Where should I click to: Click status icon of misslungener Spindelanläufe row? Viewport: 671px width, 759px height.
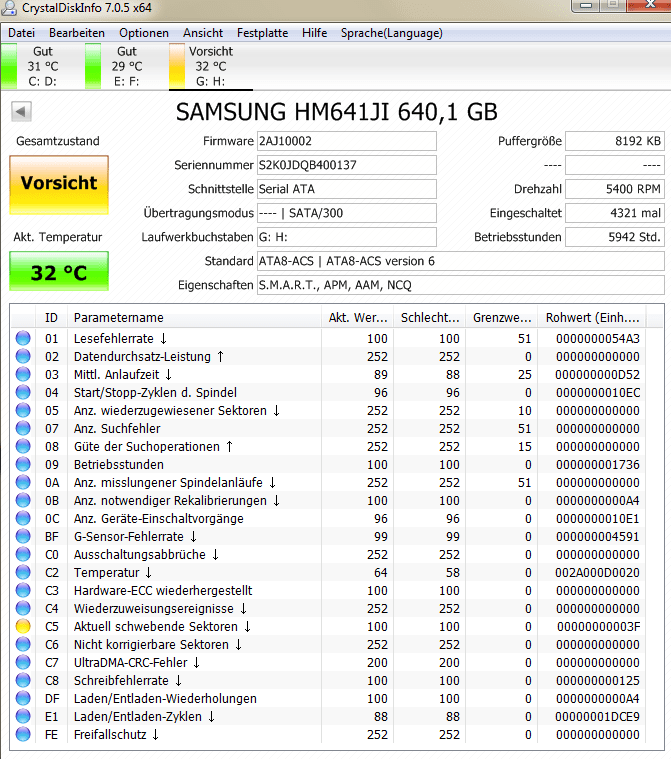23,482
